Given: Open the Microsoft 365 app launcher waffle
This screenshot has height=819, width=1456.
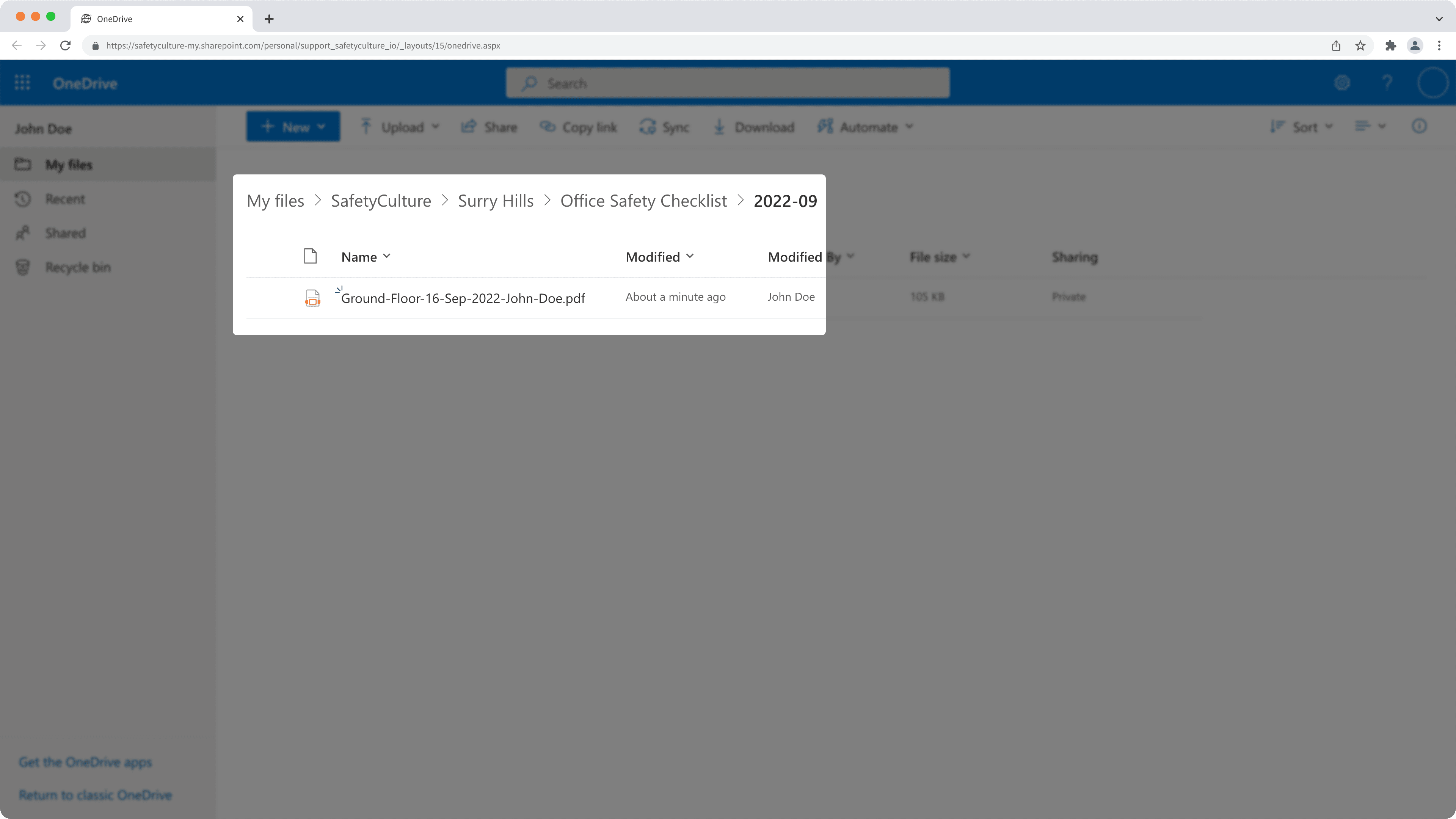Looking at the screenshot, I should [x=22, y=82].
